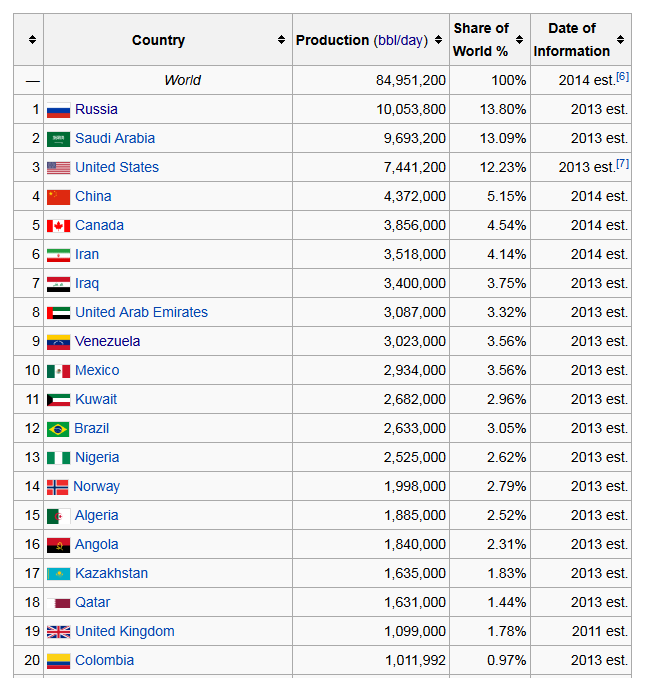
Task: Click the Brazil flag icon
Action: point(58,429)
